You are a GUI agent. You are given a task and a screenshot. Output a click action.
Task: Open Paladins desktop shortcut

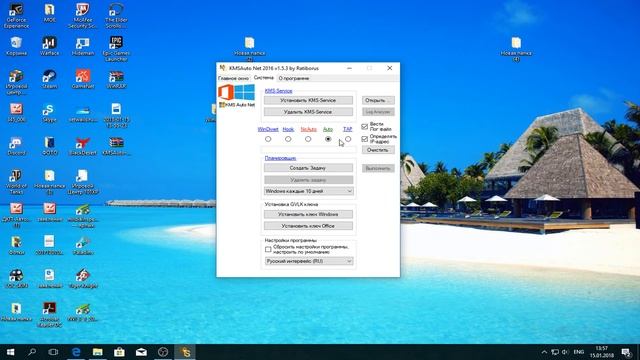(82, 245)
